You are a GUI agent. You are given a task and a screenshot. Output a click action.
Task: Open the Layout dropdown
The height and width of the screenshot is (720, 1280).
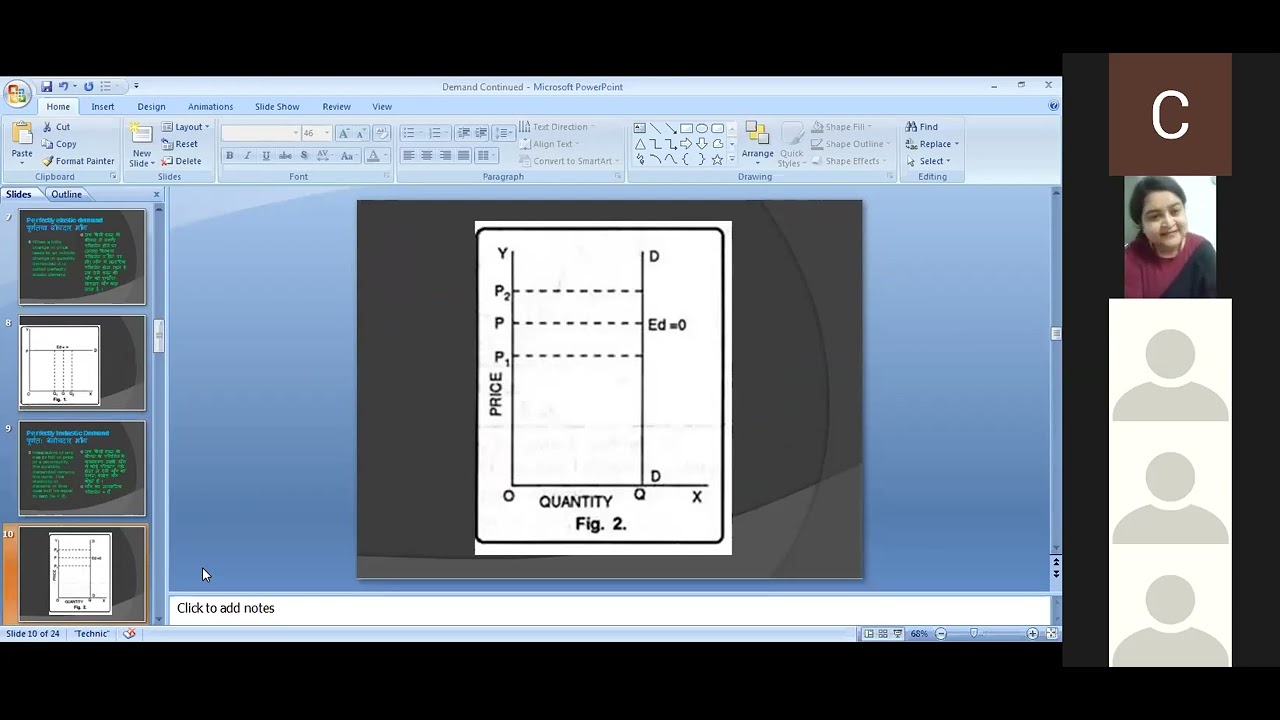tap(186, 127)
